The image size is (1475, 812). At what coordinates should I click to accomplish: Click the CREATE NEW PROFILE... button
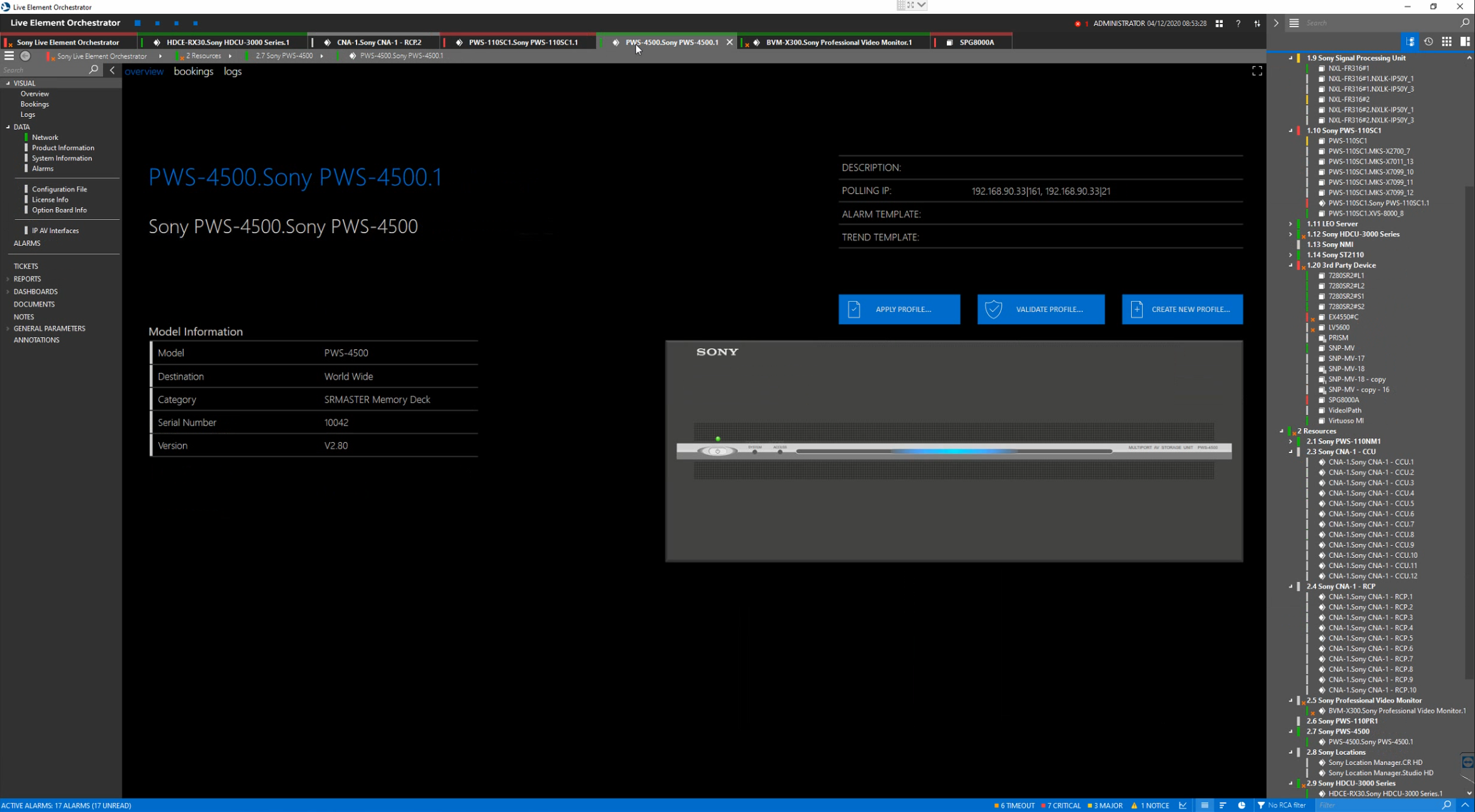click(x=1182, y=309)
